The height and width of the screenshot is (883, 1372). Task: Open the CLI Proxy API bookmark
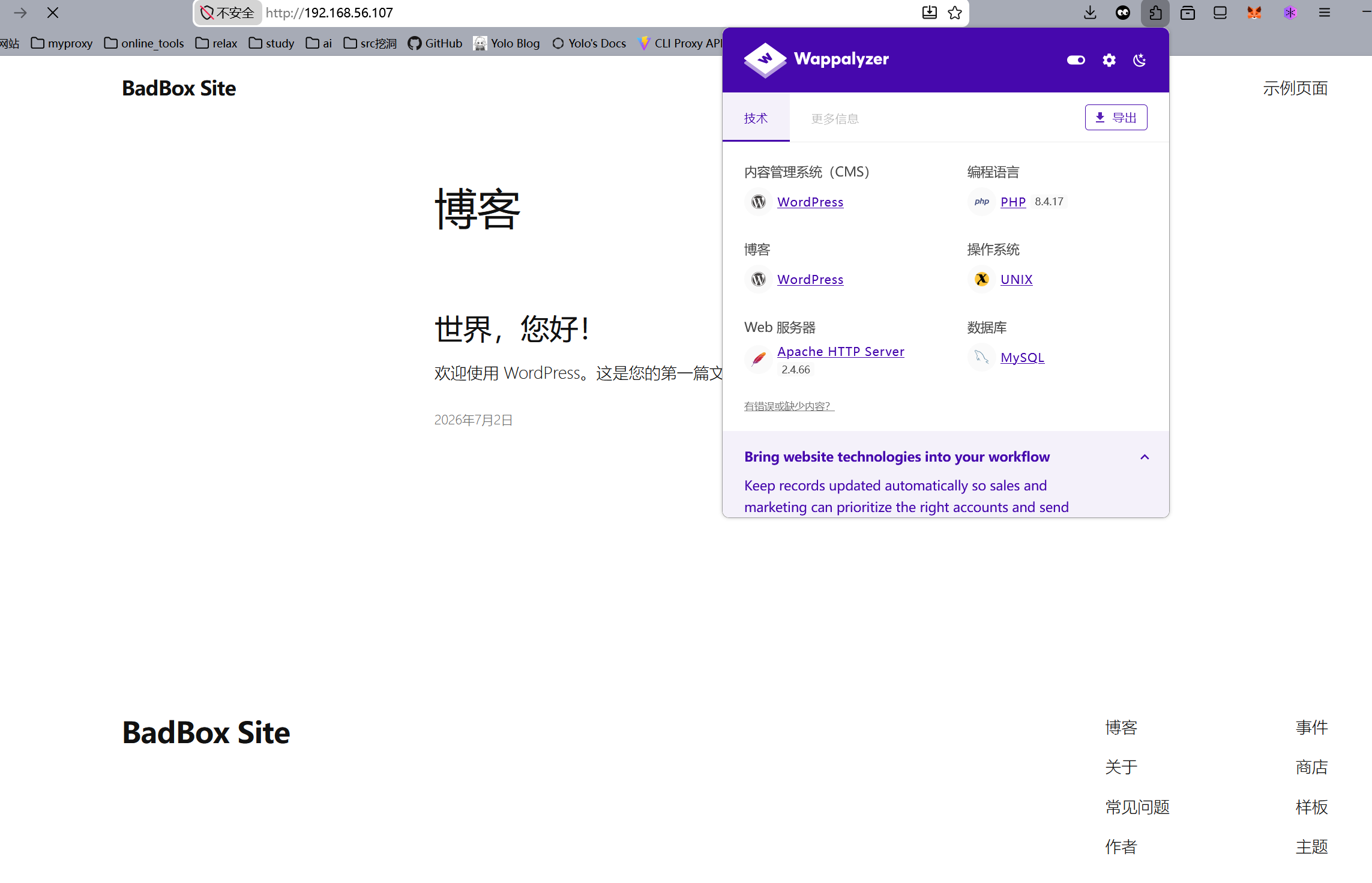681,43
